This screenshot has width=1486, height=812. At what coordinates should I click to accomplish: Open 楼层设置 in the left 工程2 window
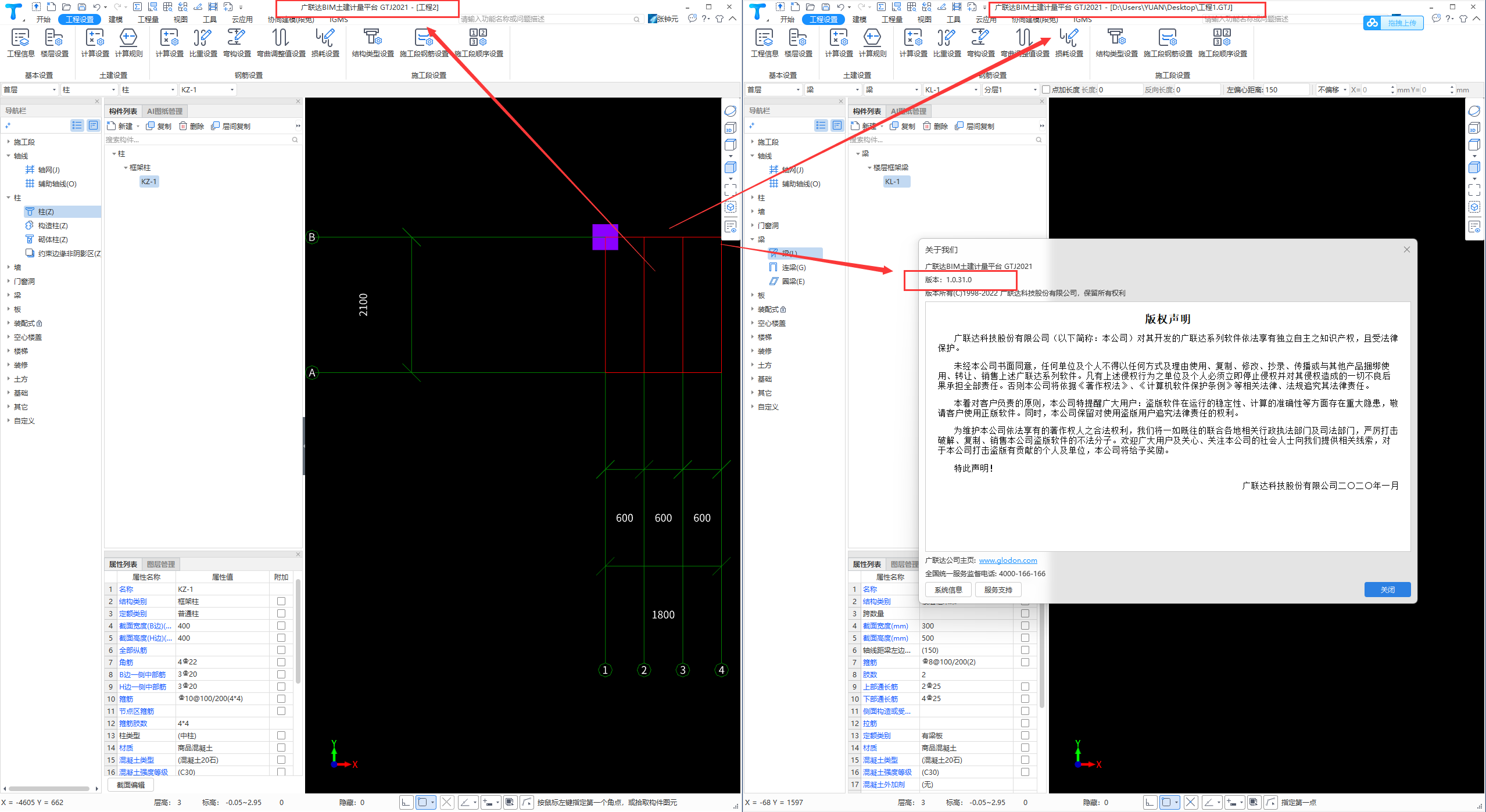[54, 43]
